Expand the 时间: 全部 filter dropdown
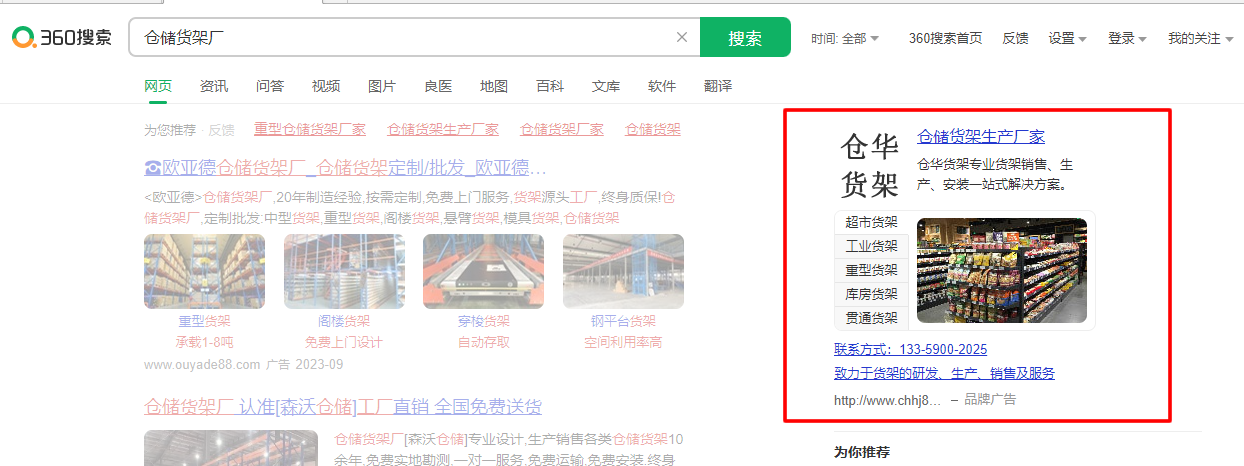This screenshot has width=1244, height=466. click(845, 39)
